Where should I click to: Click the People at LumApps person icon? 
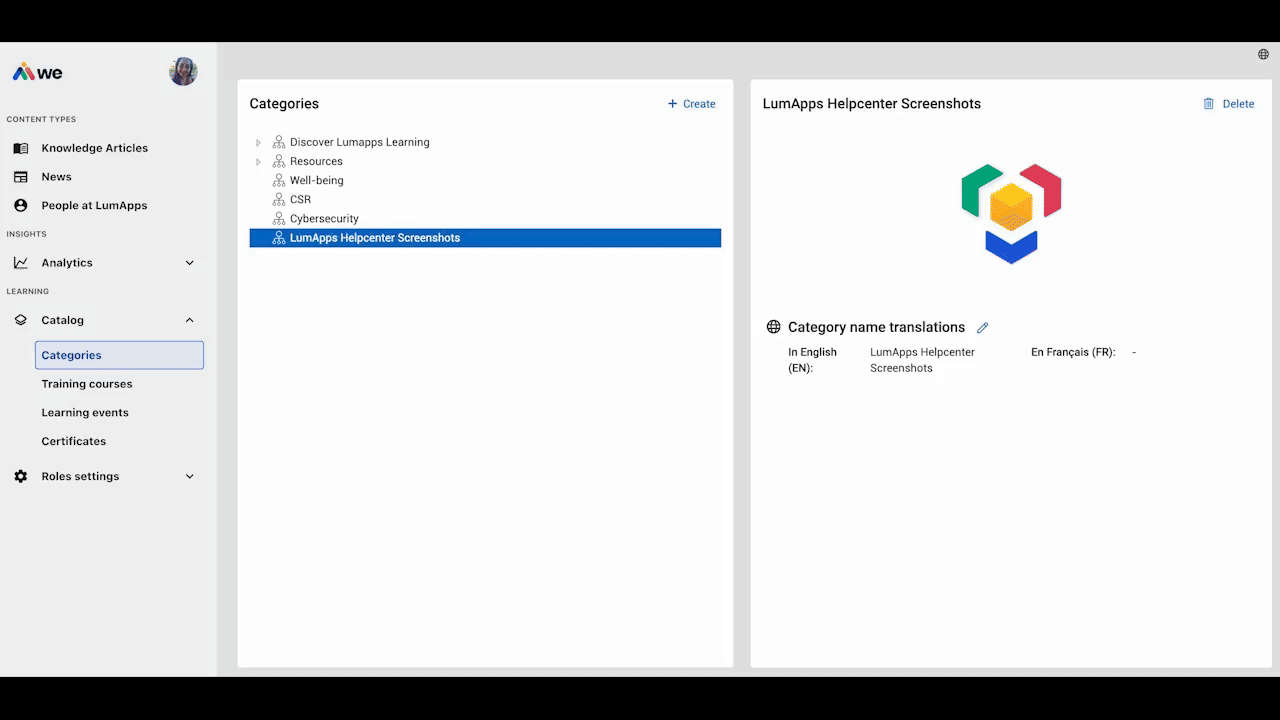tap(21, 205)
